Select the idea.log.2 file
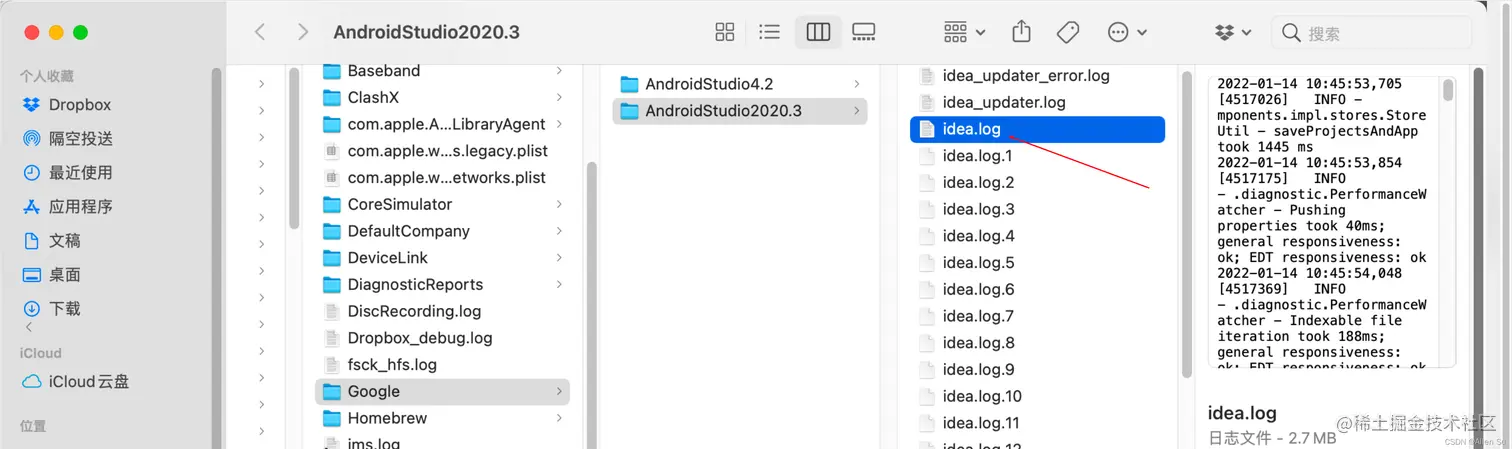 (1037, 182)
